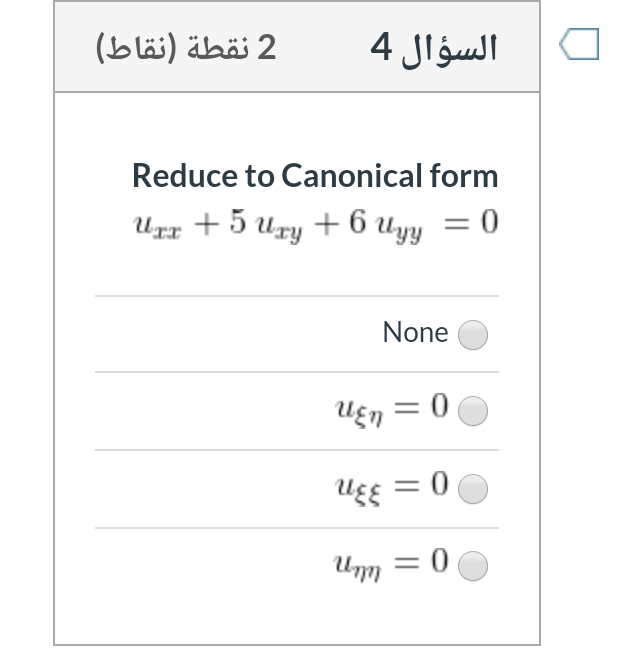Click the "None" answer label

pos(415,333)
